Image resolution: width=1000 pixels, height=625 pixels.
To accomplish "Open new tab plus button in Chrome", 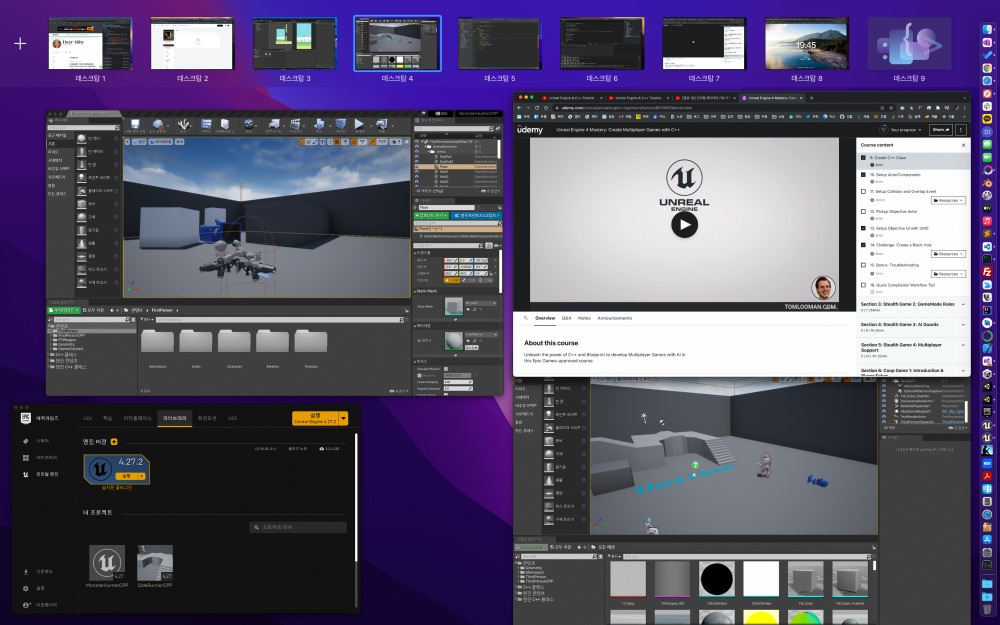I will point(811,98).
